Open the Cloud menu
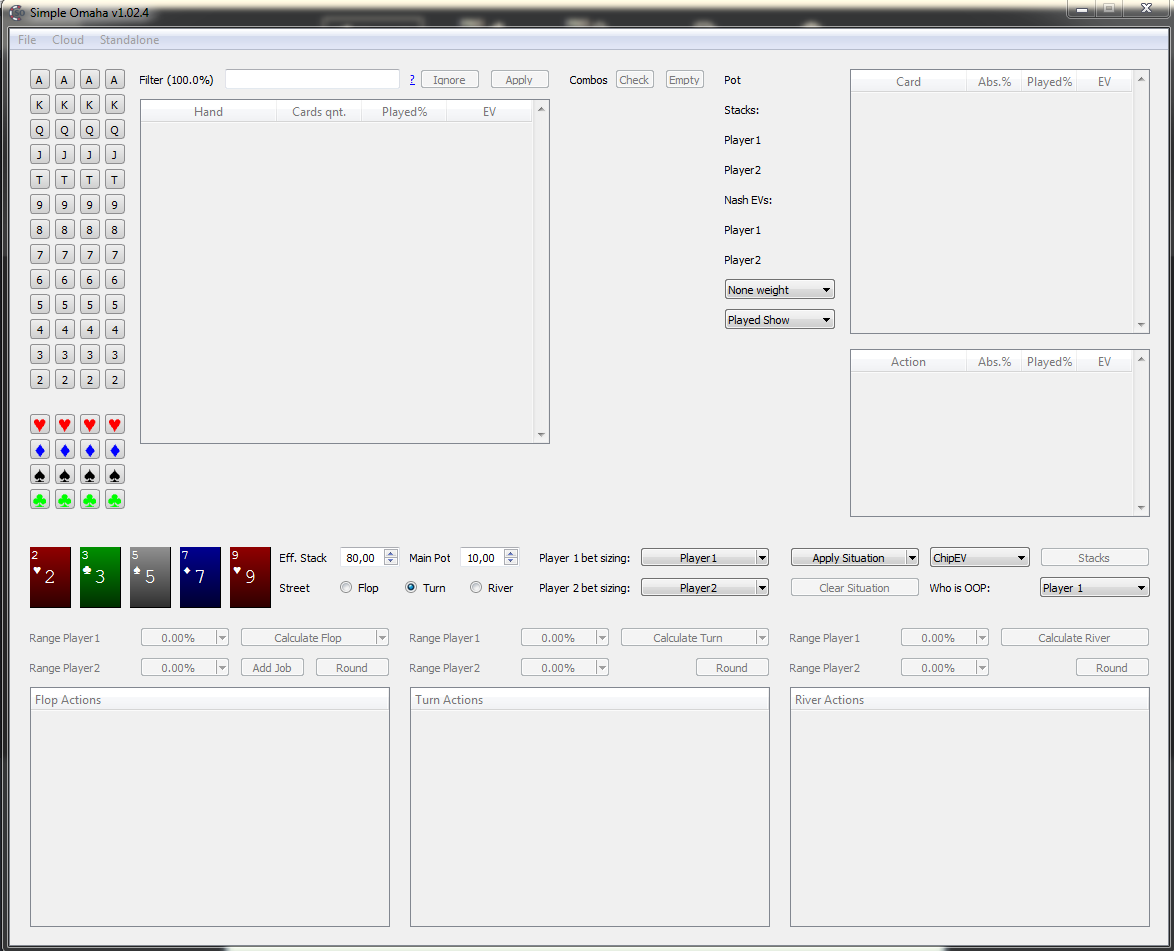 (x=68, y=40)
